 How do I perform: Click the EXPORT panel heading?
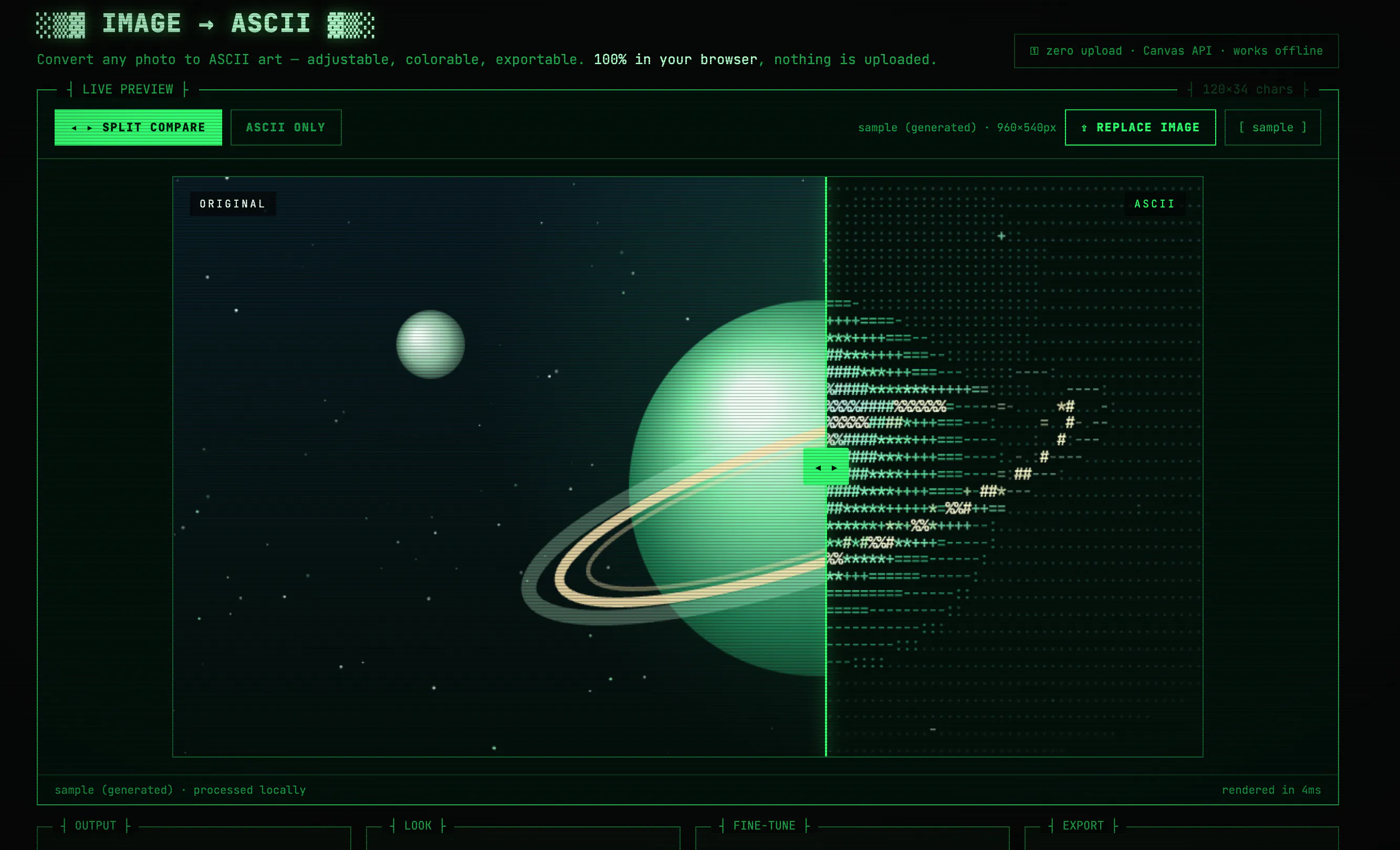click(1083, 825)
